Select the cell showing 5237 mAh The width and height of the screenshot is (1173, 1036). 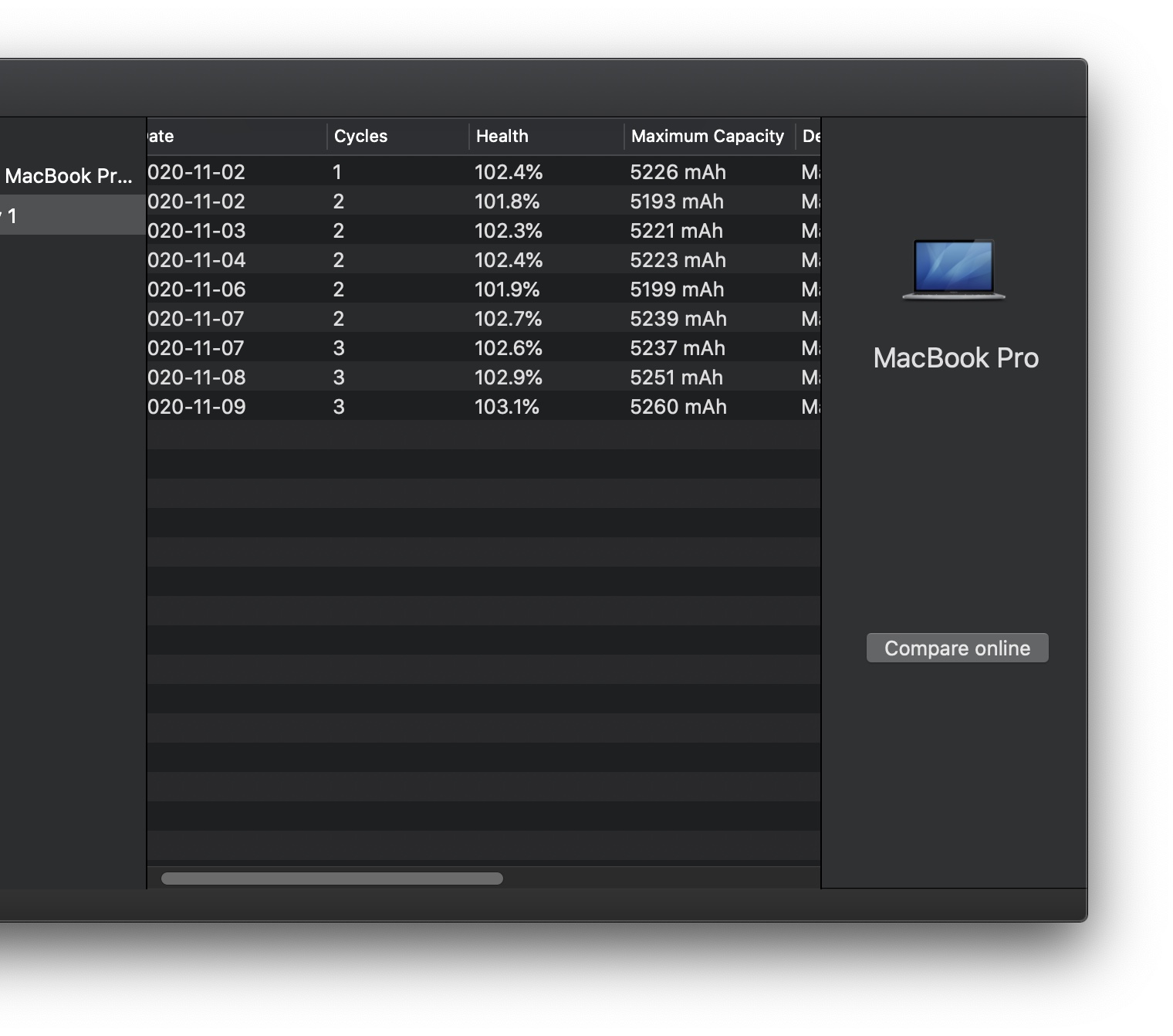pos(678,348)
